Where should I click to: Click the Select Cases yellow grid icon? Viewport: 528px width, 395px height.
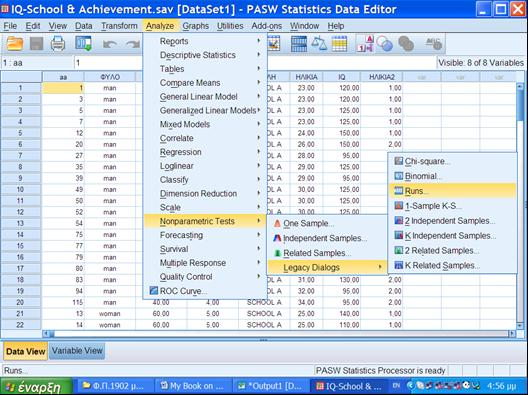pyautogui.click(x=339, y=44)
